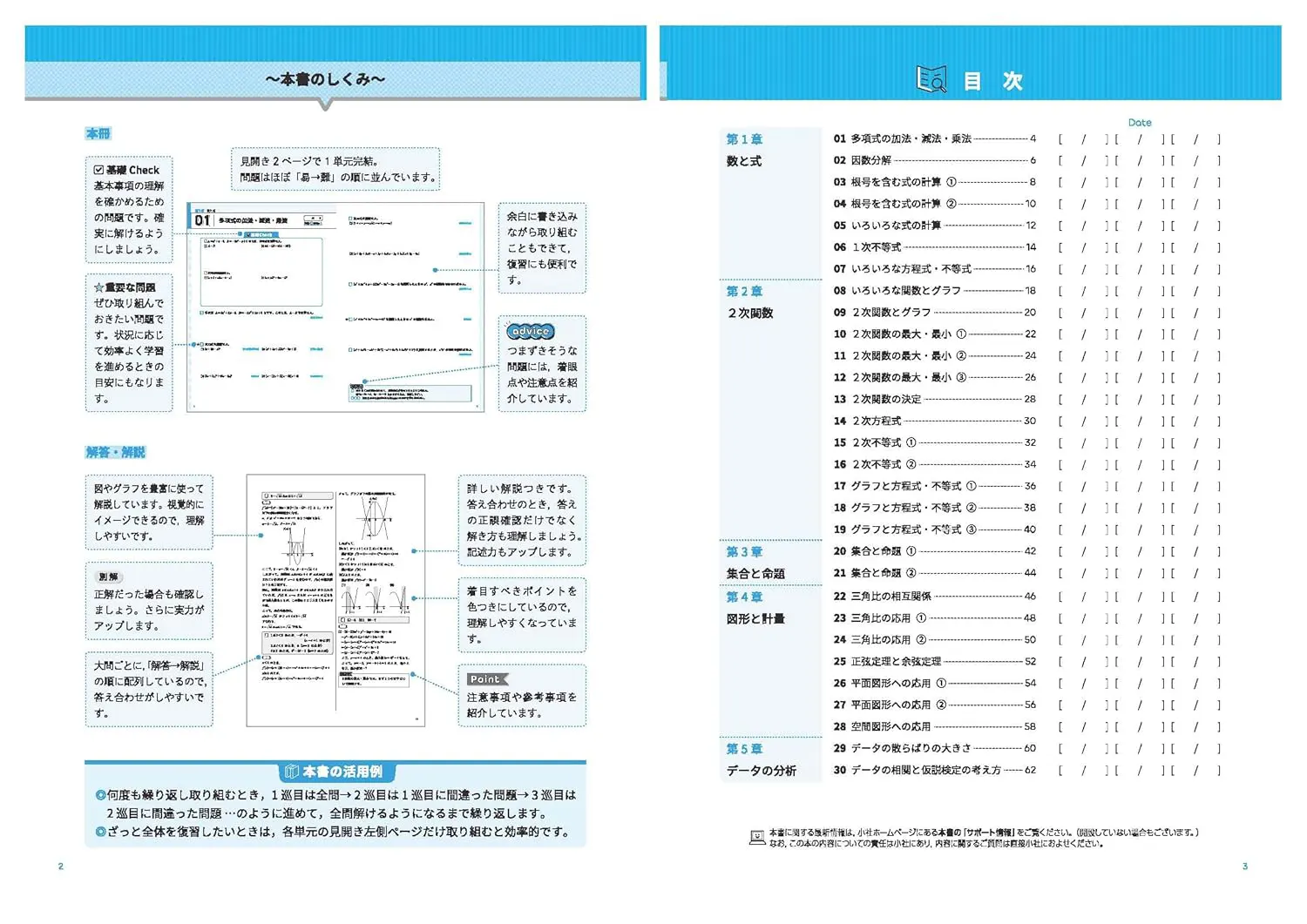Click the 大問ごとに「解答→解説」 callout
The width and height of the screenshot is (1307, 924).
point(149,689)
